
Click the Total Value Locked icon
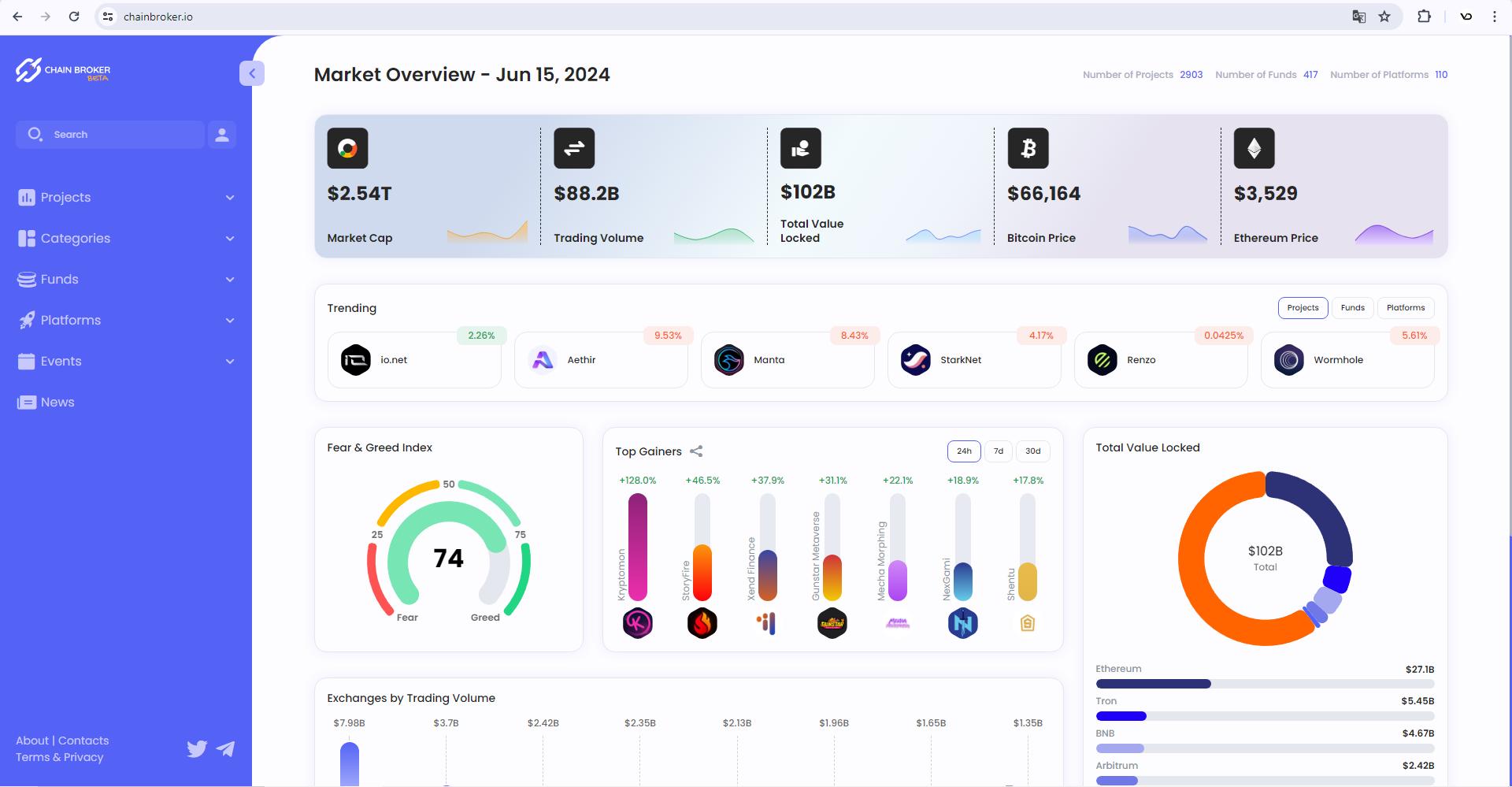coord(801,148)
